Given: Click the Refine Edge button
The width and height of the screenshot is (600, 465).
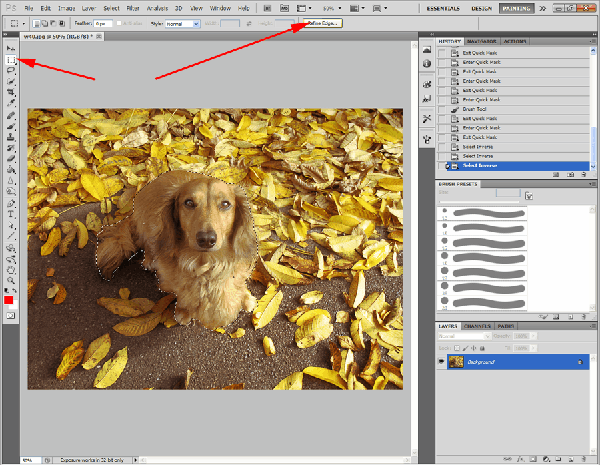Looking at the screenshot, I should [321, 22].
